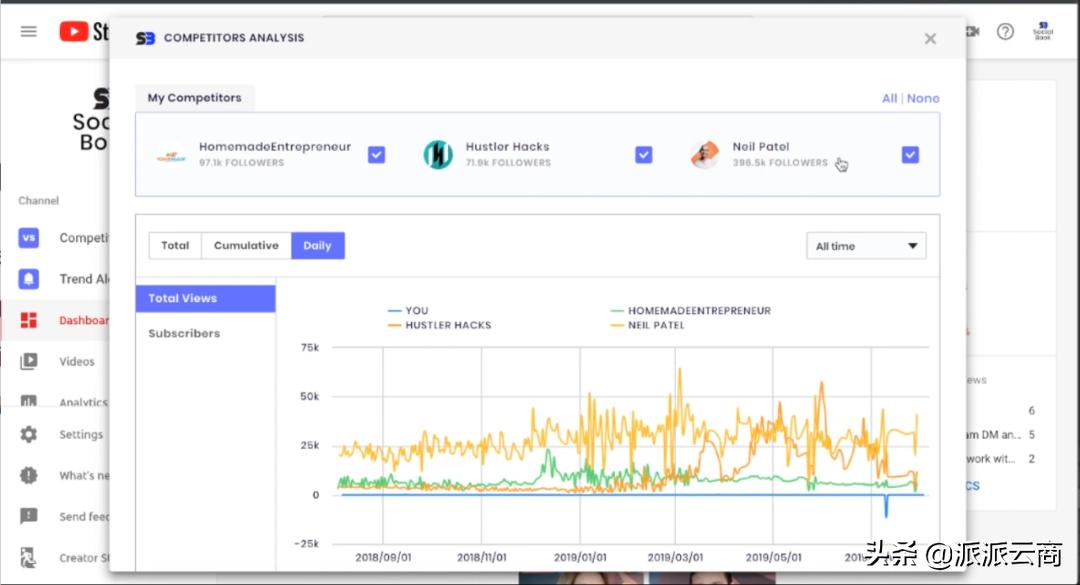
Task: Click the YouTube Help question mark icon
Action: pyautogui.click(x=1005, y=31)
